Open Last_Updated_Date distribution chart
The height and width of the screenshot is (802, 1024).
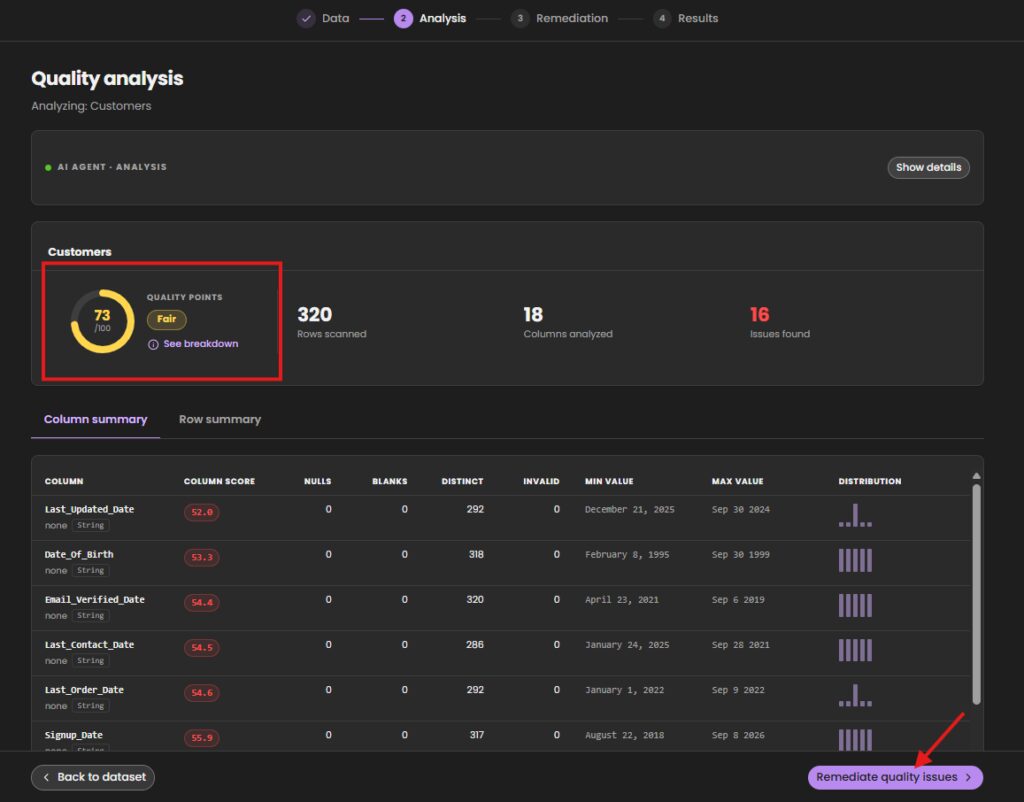(x=855, y=515)
